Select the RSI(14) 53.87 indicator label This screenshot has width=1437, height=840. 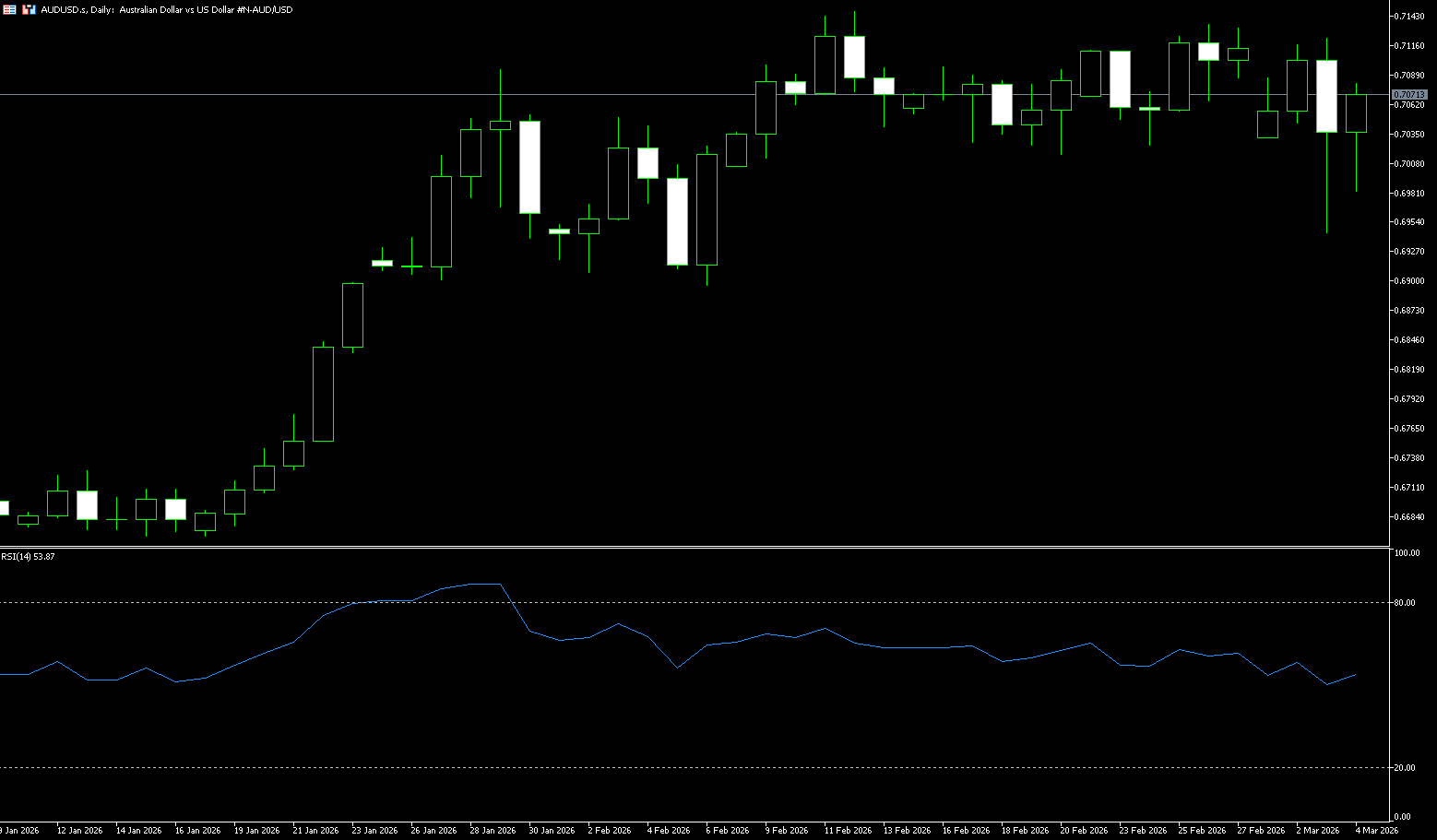tap(28, 557)
